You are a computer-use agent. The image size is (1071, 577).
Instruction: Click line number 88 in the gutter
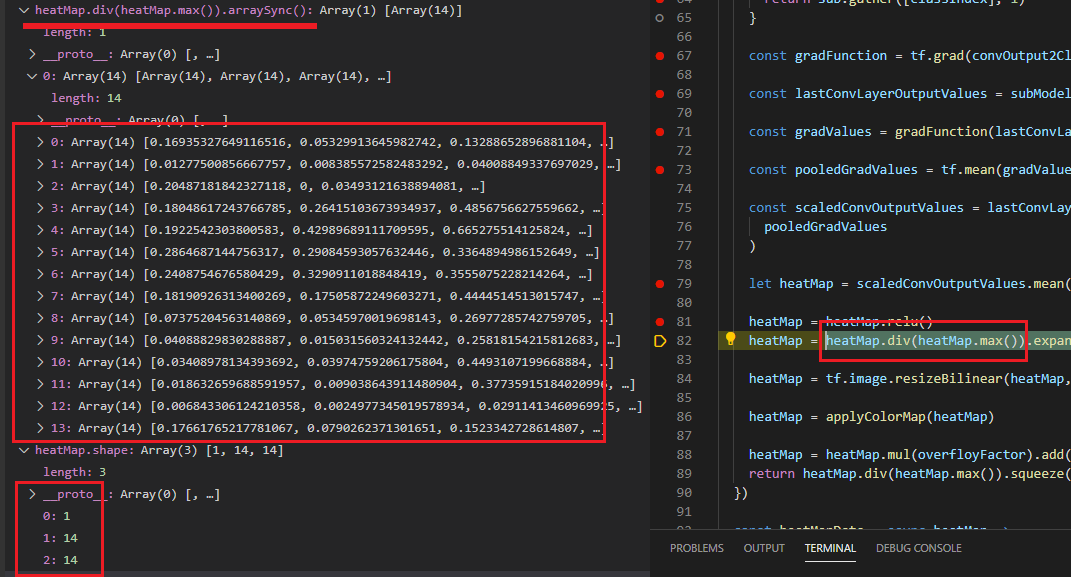pos(684,455)
